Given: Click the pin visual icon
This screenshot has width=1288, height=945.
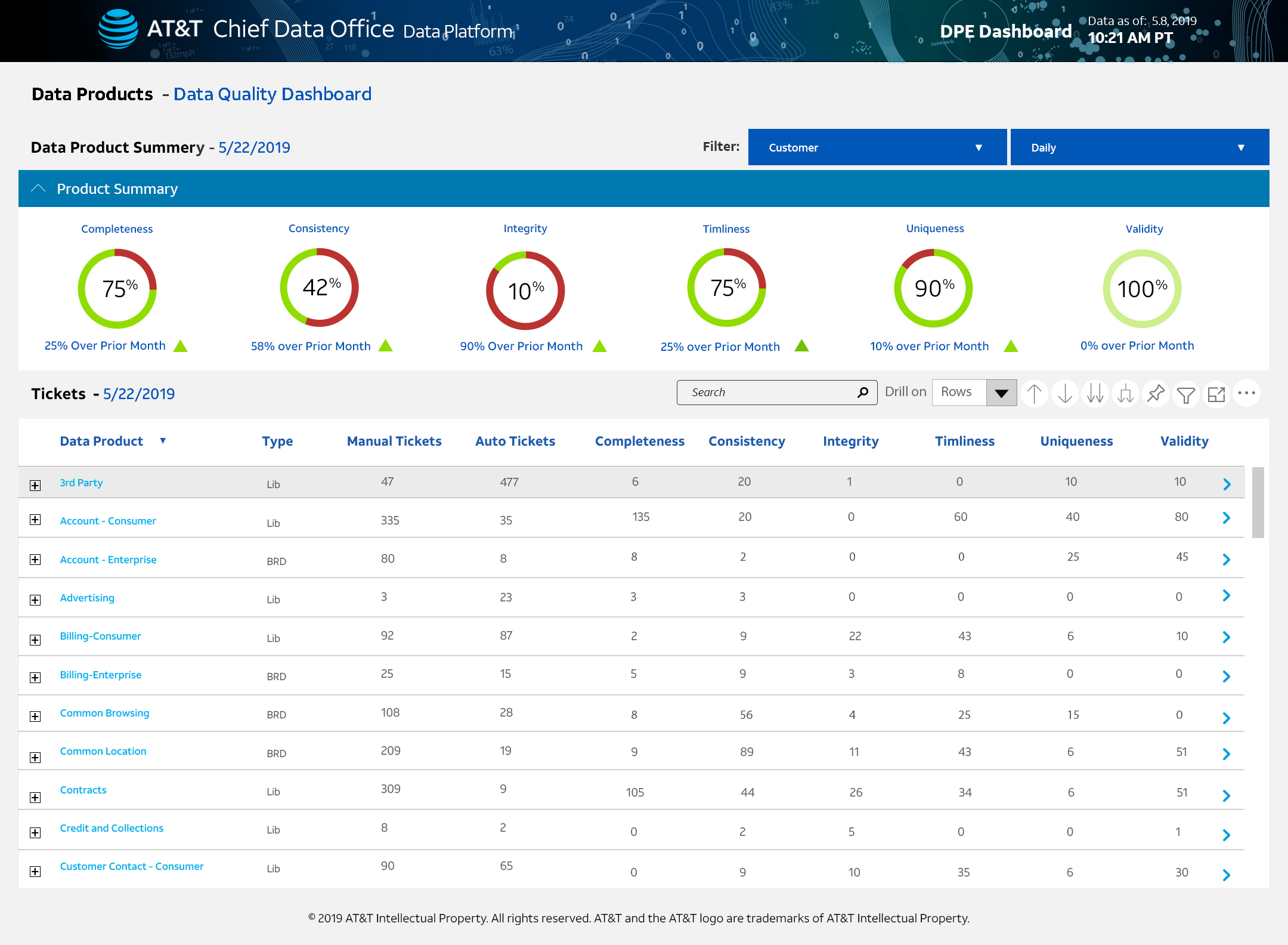Looking at the screenshot, I should pos(1156,394).
